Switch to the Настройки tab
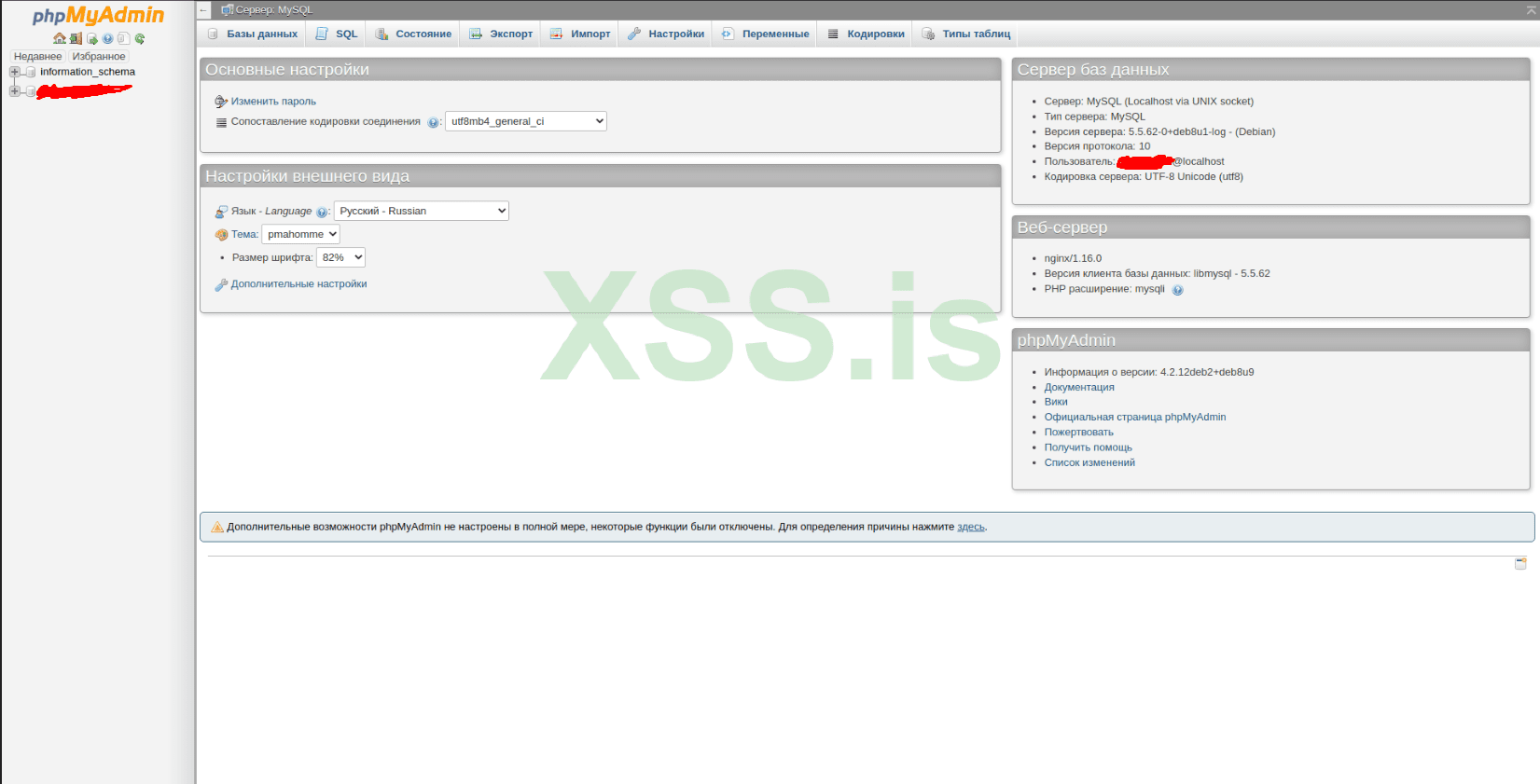The image size is (1540, 784). click(x=666, y=34)
